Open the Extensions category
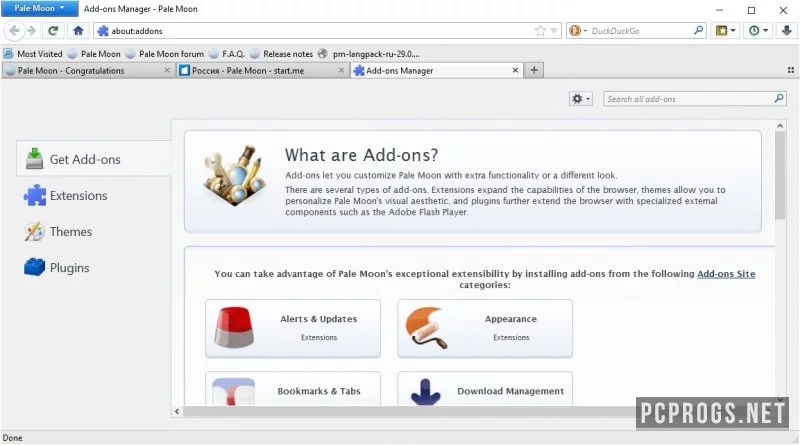The height and width of the screenshot is (445, 800). [x=94, y=196]
